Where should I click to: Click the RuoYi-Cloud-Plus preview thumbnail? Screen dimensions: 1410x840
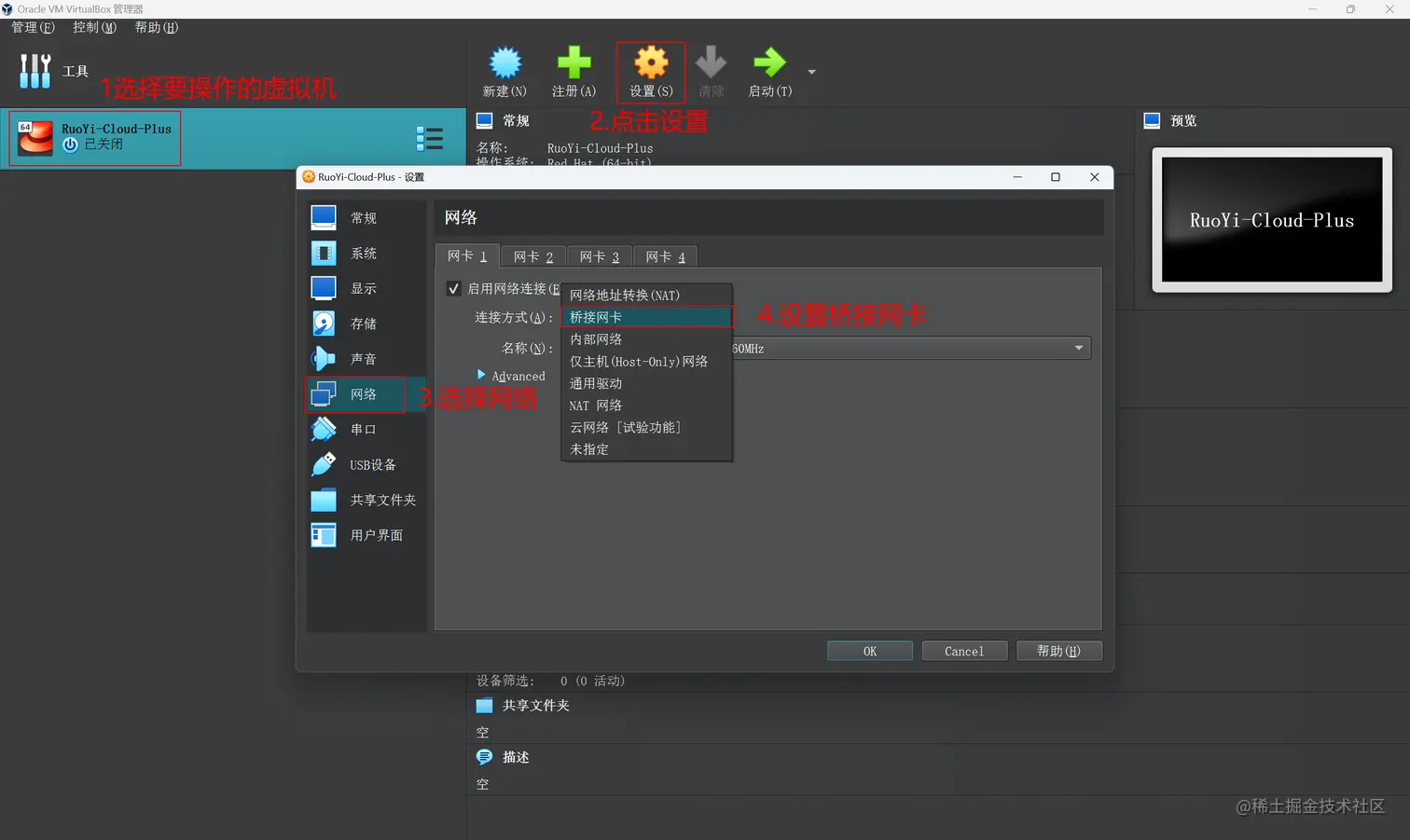click(1272, 220)
